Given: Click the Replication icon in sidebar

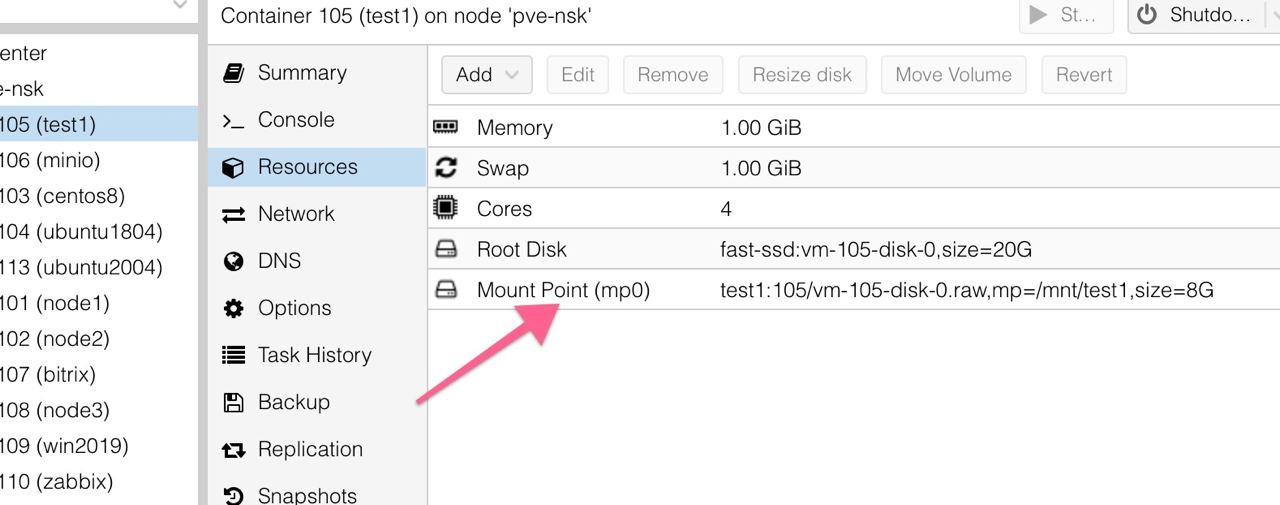Looking at the screenshot, I should point(233,450).
